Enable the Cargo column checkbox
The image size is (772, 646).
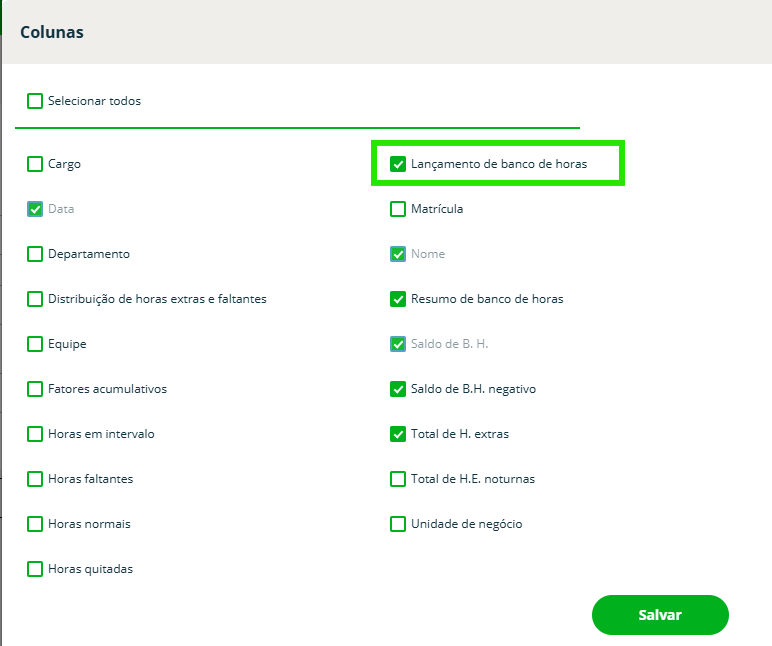35,164
